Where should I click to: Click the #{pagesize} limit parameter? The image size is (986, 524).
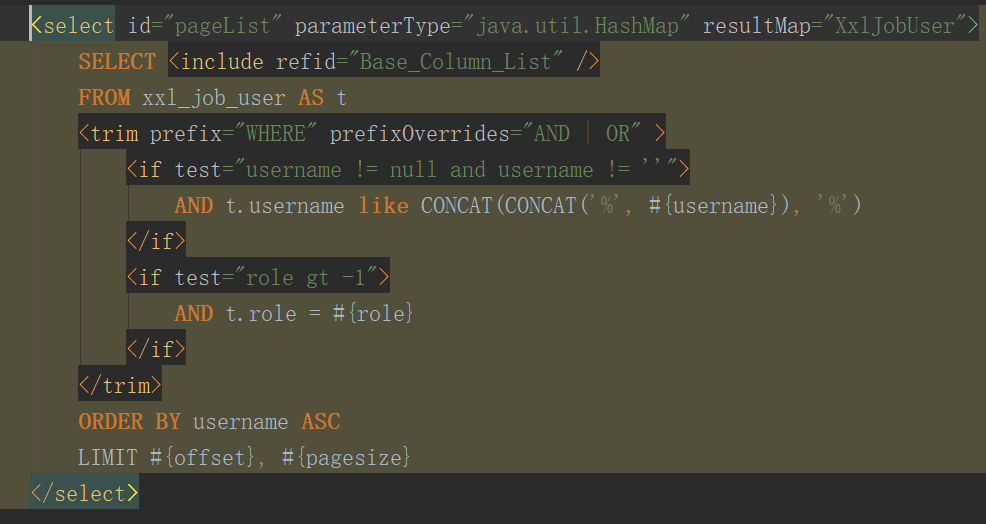(x=347, y=458)
